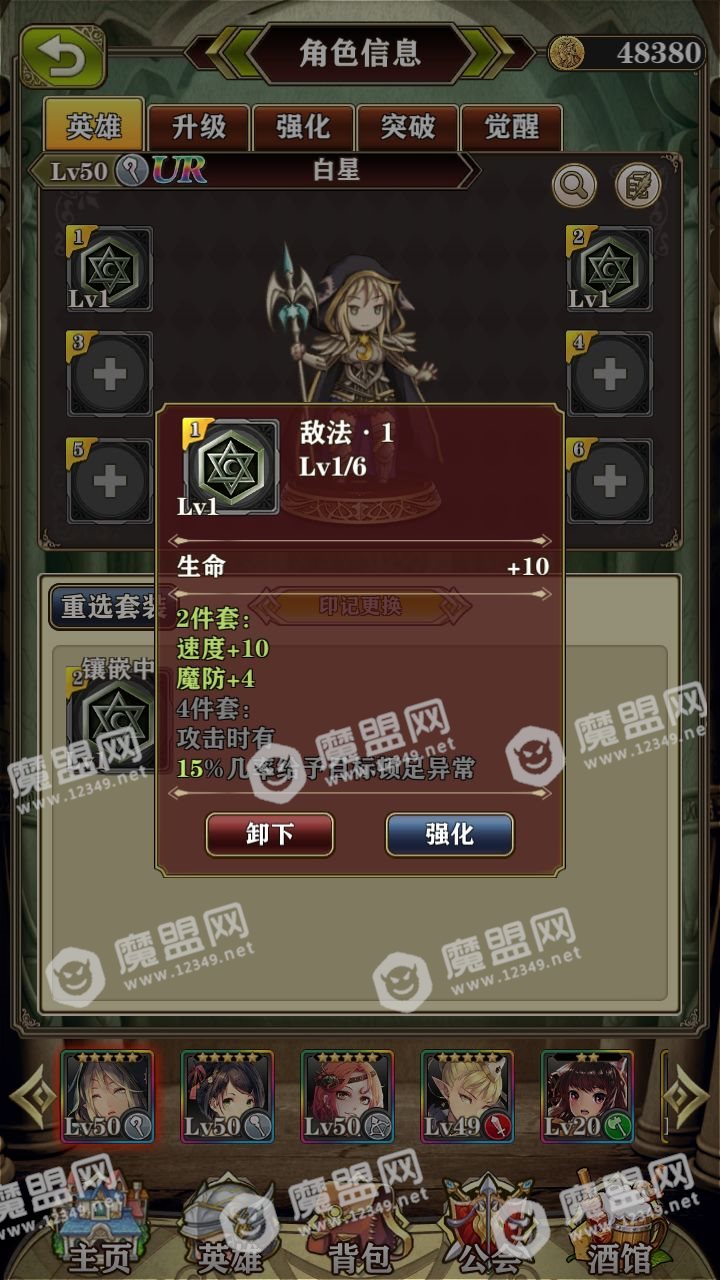Select the red-haired Lv50 hero portrait
The image size is (720, 1280).
click(x=347, y=1096)
